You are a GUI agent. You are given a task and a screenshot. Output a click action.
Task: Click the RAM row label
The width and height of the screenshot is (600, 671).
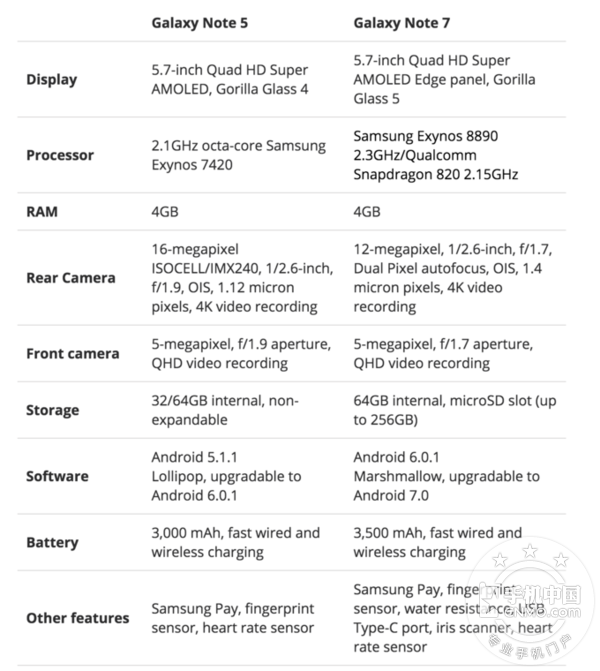coord(42,211)
